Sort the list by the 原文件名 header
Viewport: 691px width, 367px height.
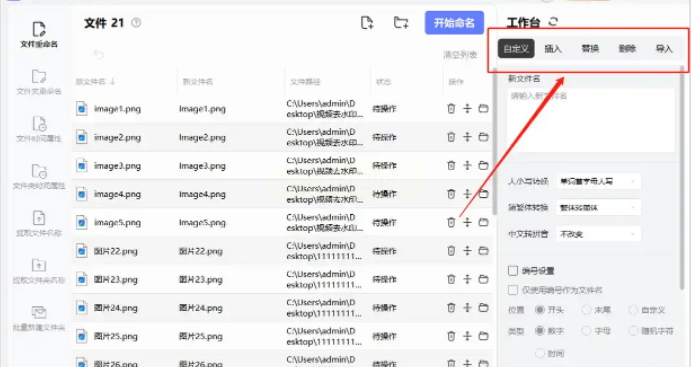[x=95, y=82]
